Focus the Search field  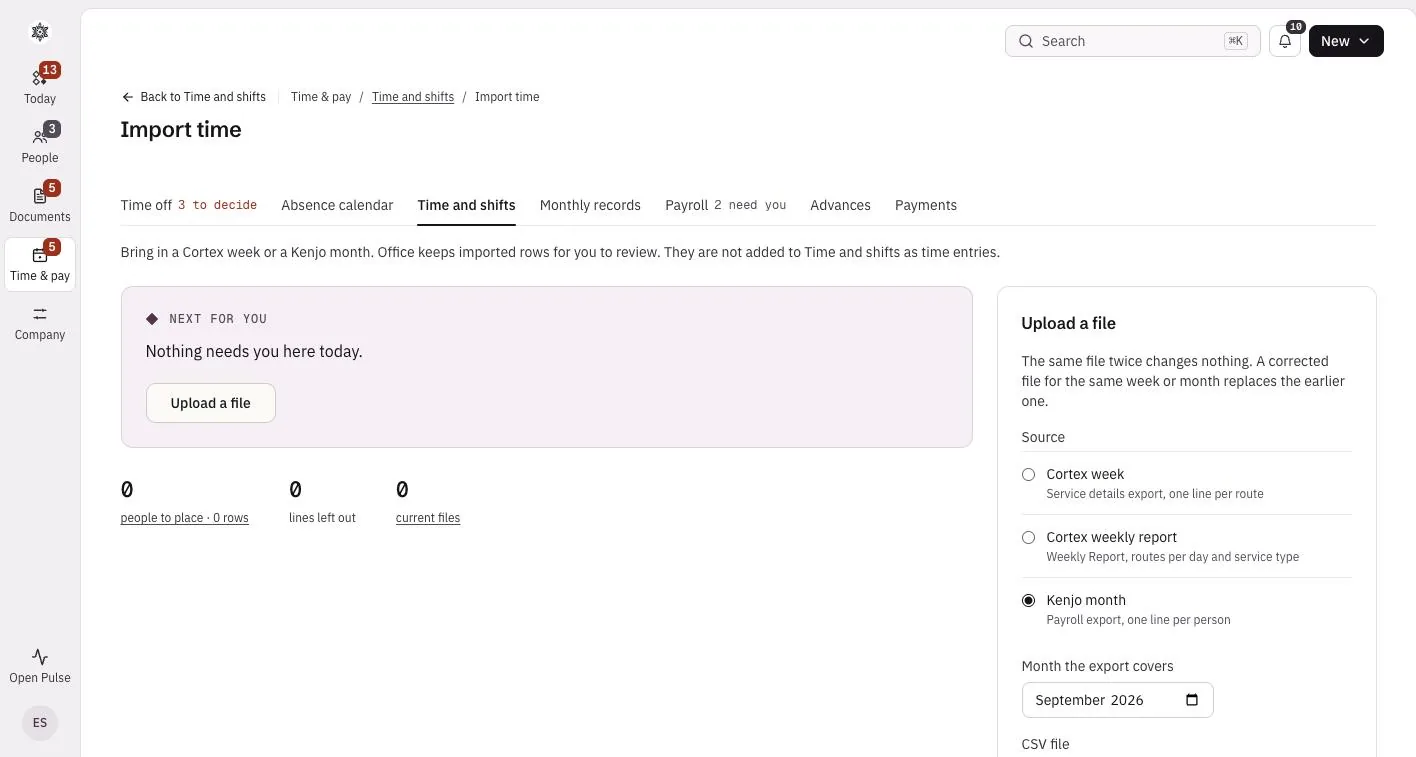1132,41
